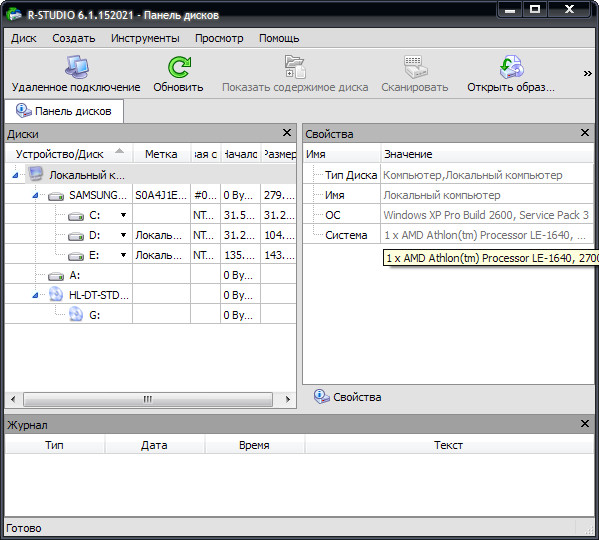Viewport: 599px width, 540px height.
Task: Click the Текст column header in journal
Action: (449, 445)
